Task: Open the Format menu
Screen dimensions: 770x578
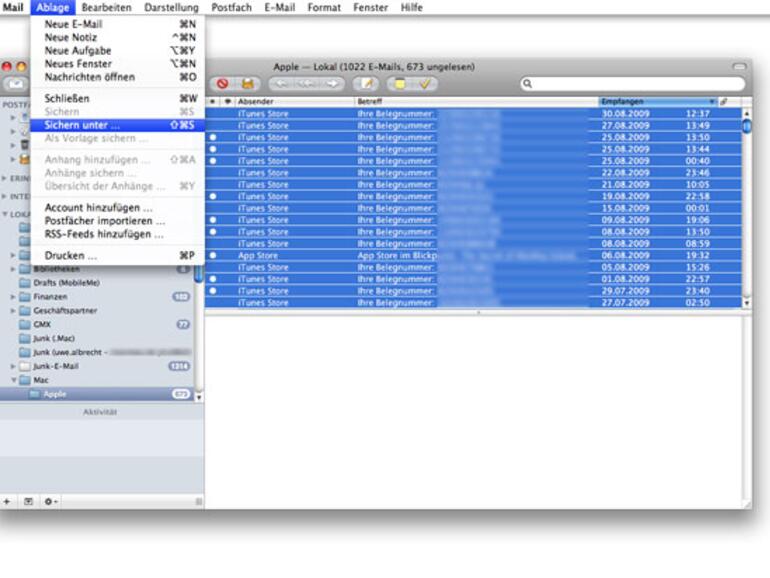Action: [324, 7]
